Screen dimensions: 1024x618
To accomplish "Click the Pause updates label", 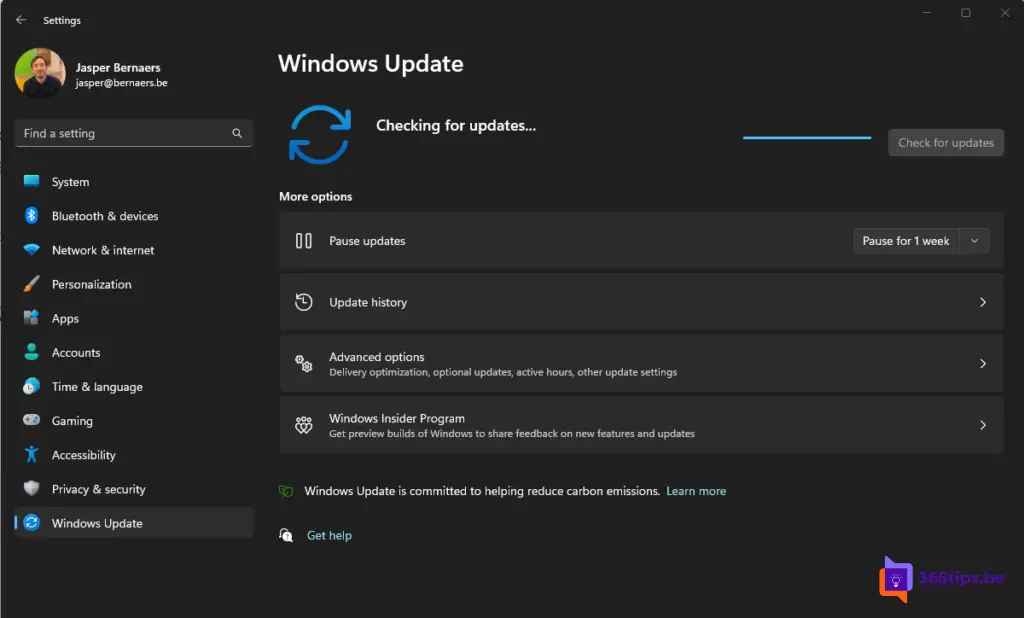I will point(367,241).
